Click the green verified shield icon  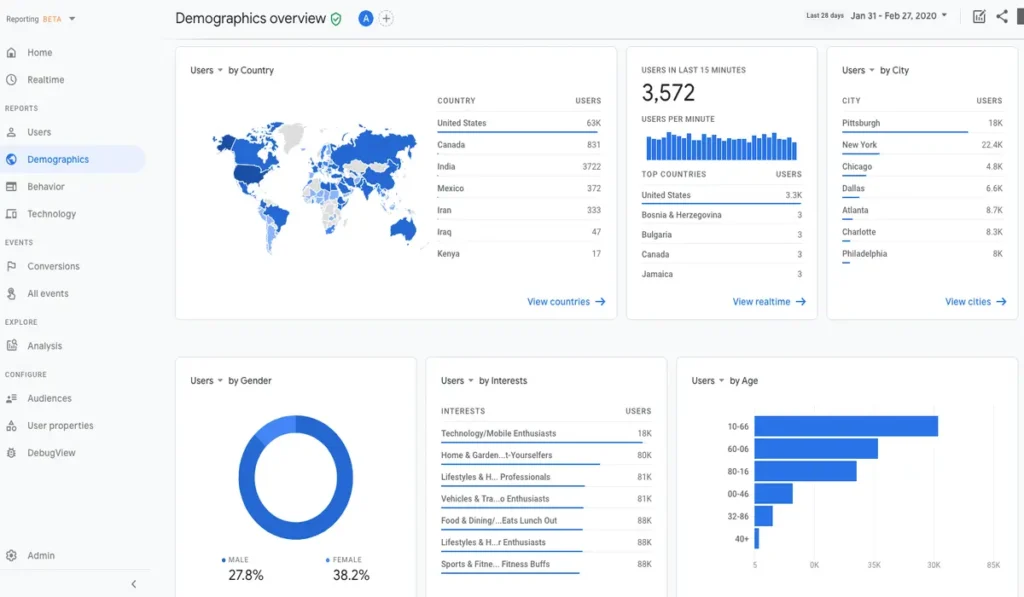[x=336, y=19]
